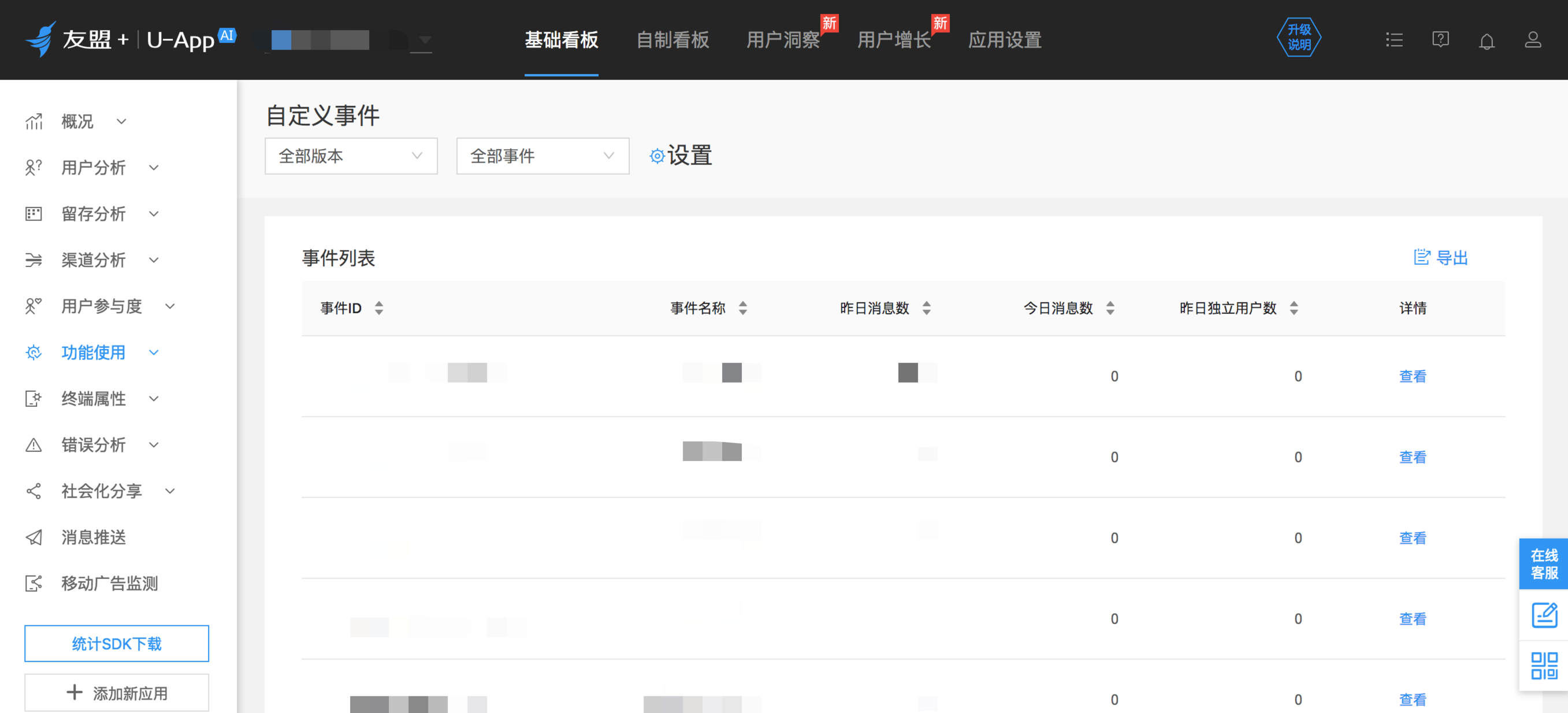Switch to 自制看板 tab

[672, 40]
